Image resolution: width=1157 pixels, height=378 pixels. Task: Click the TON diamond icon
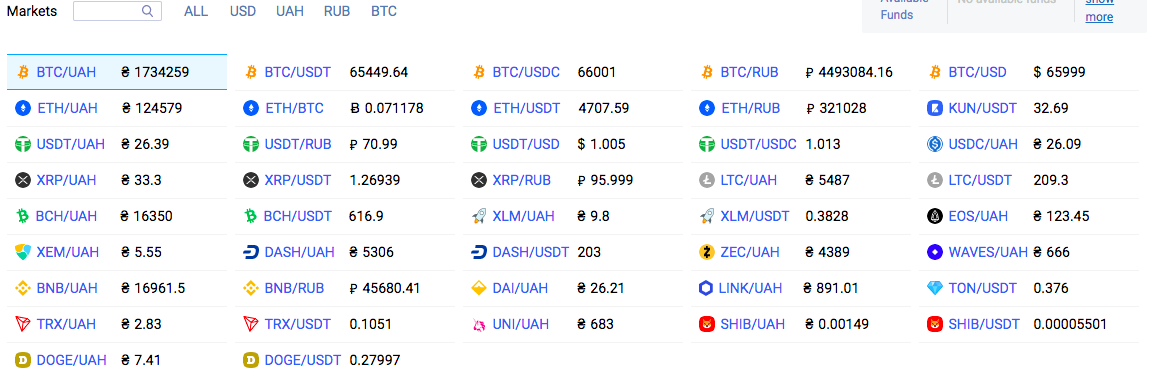[x=935, y=288]
